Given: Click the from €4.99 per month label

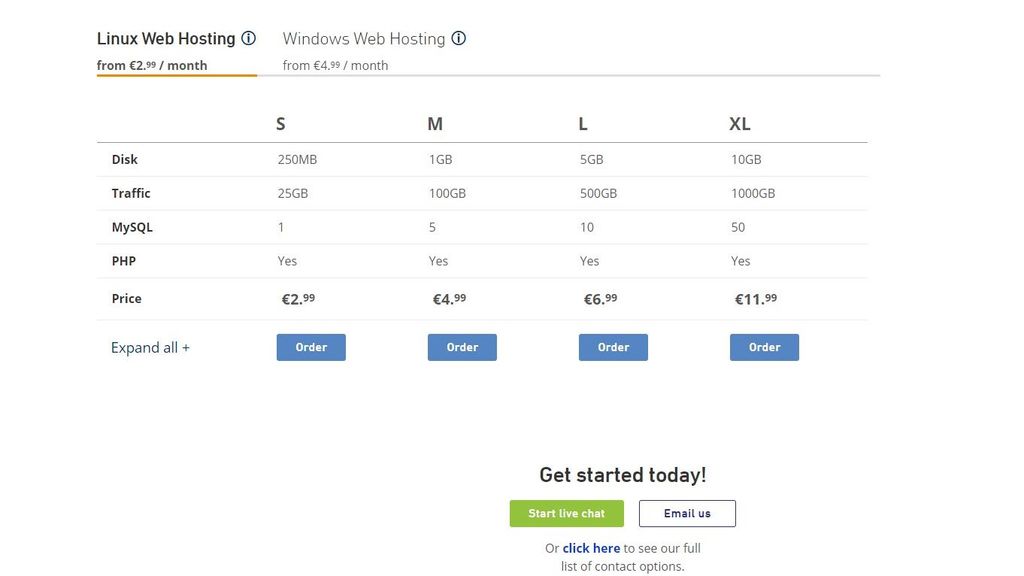Looking at the screenshot, I should click(337, 64).
